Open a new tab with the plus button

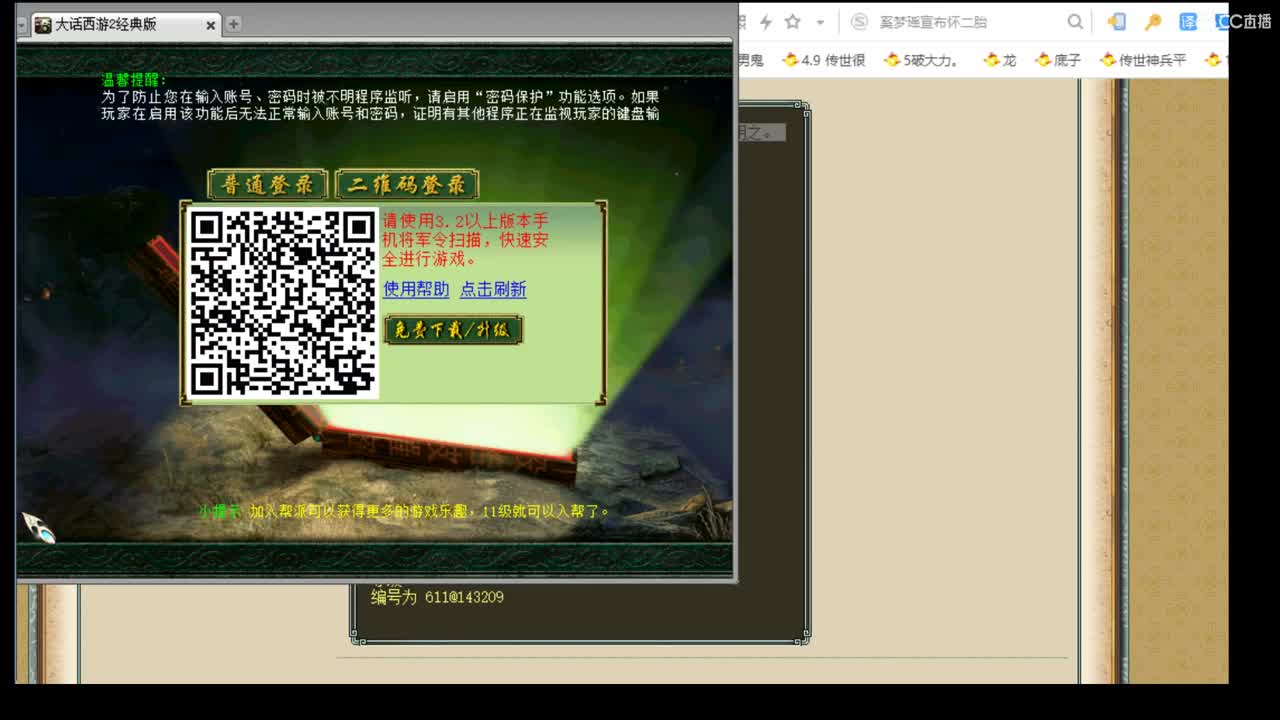click(x=233, y=24)
